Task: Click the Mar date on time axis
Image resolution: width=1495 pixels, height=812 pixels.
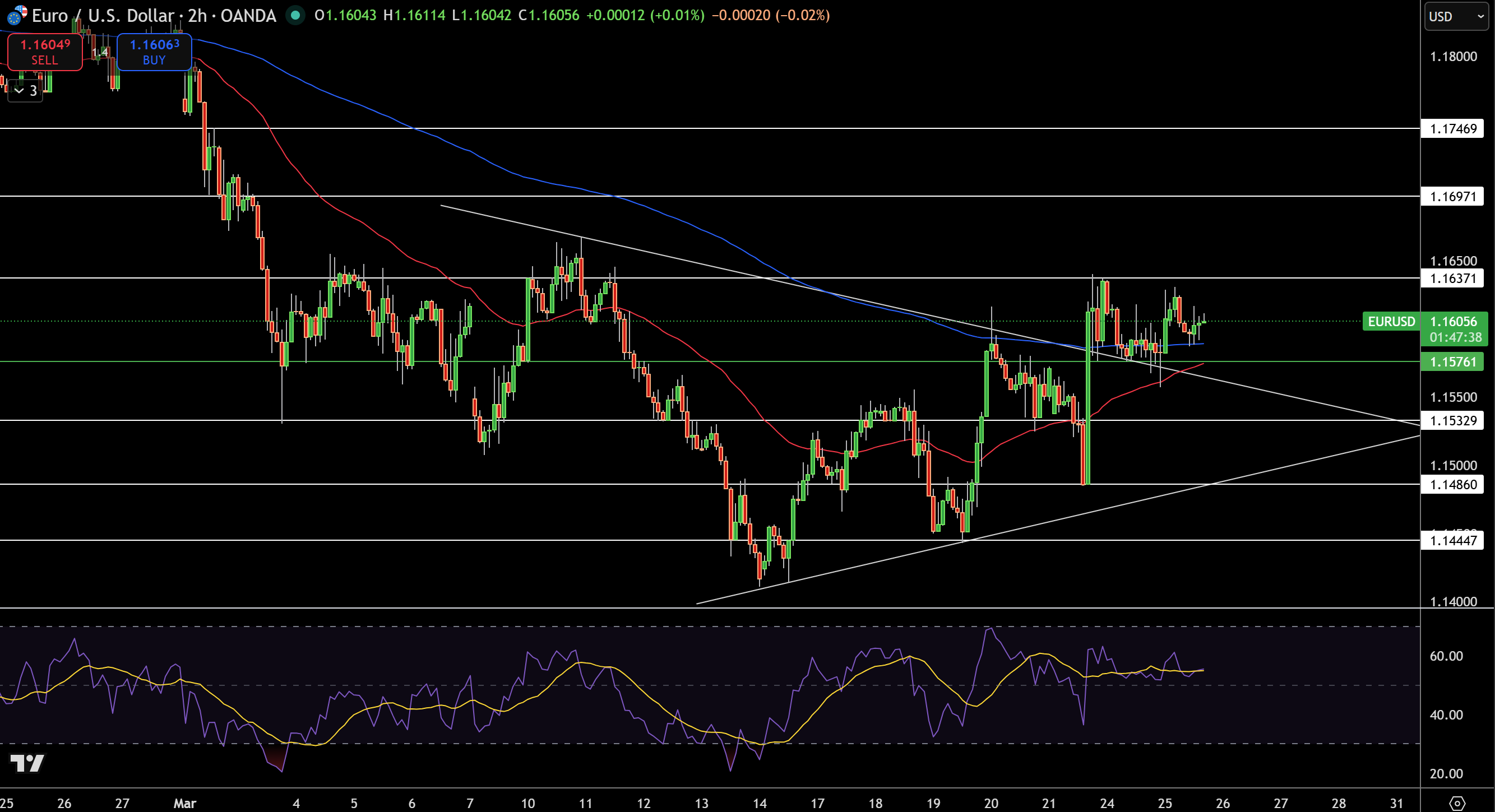Action: coord(185,803)
